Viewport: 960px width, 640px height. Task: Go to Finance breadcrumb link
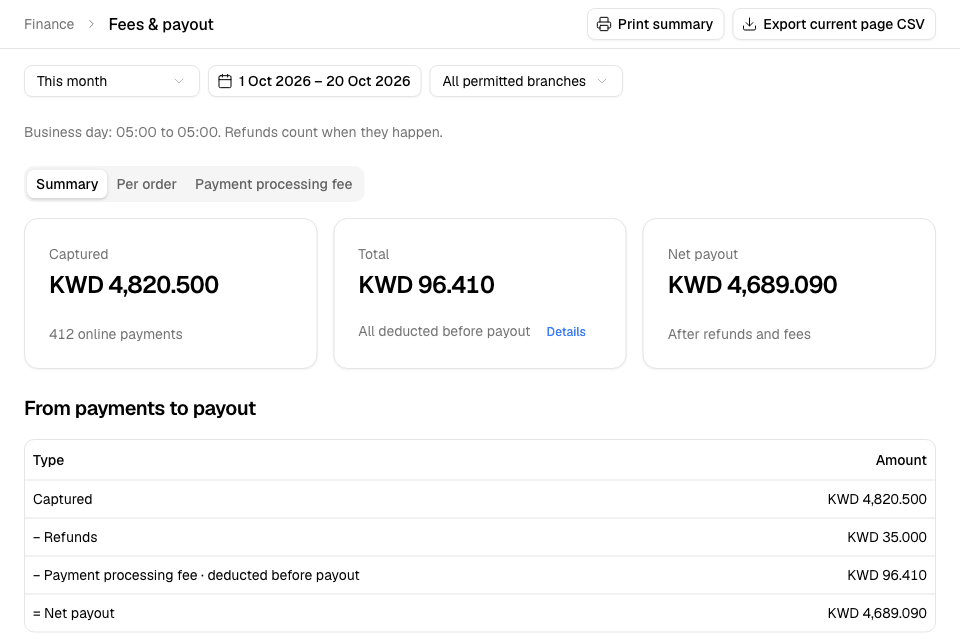49,24
